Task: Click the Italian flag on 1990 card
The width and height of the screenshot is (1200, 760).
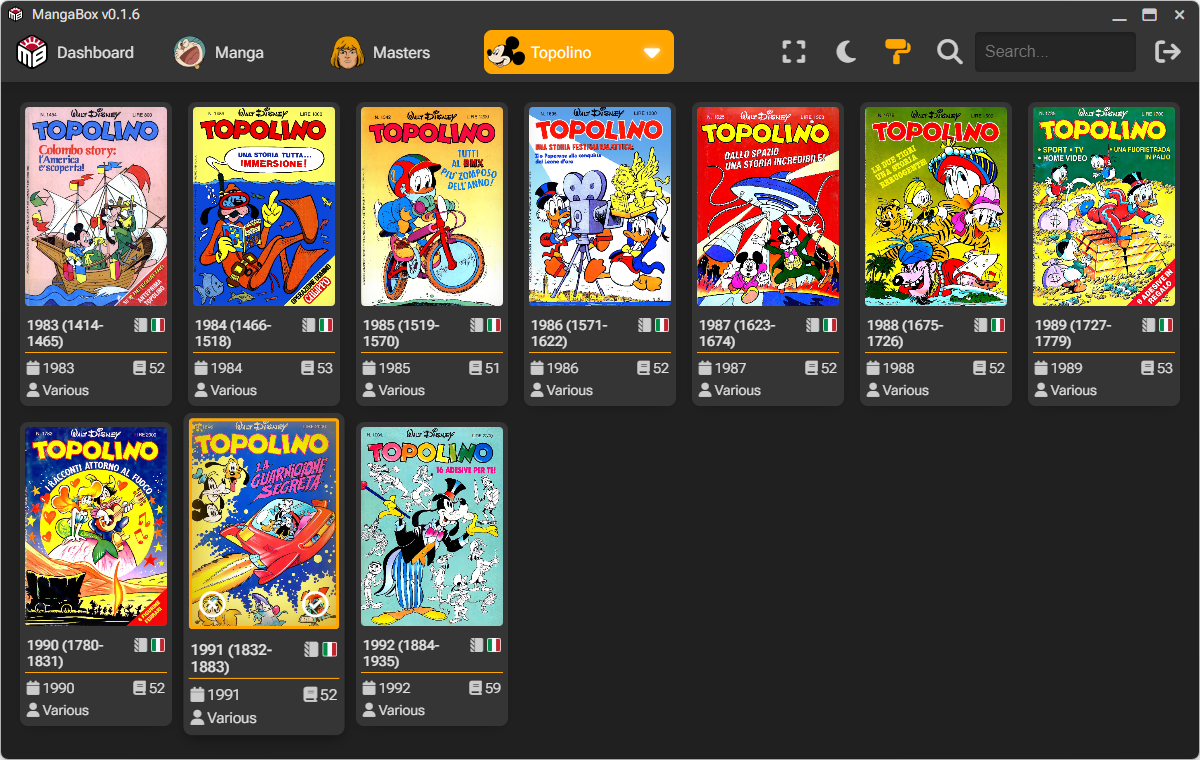Action: (x=158, y=645)
